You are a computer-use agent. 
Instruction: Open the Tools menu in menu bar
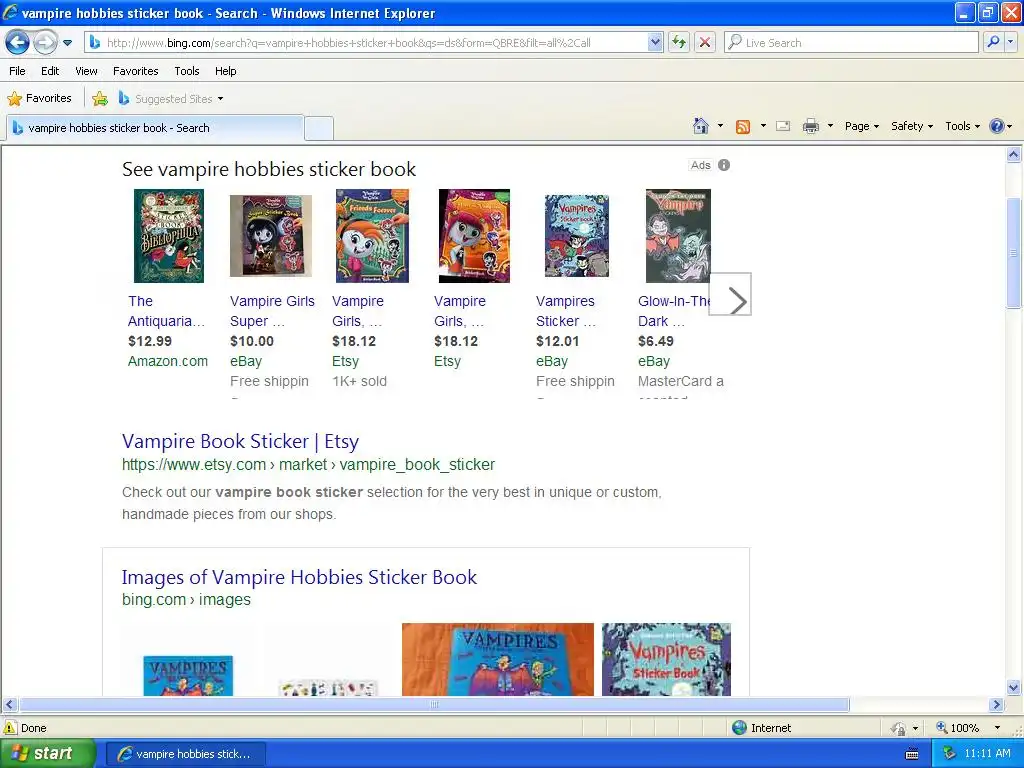tap(187, 71)
